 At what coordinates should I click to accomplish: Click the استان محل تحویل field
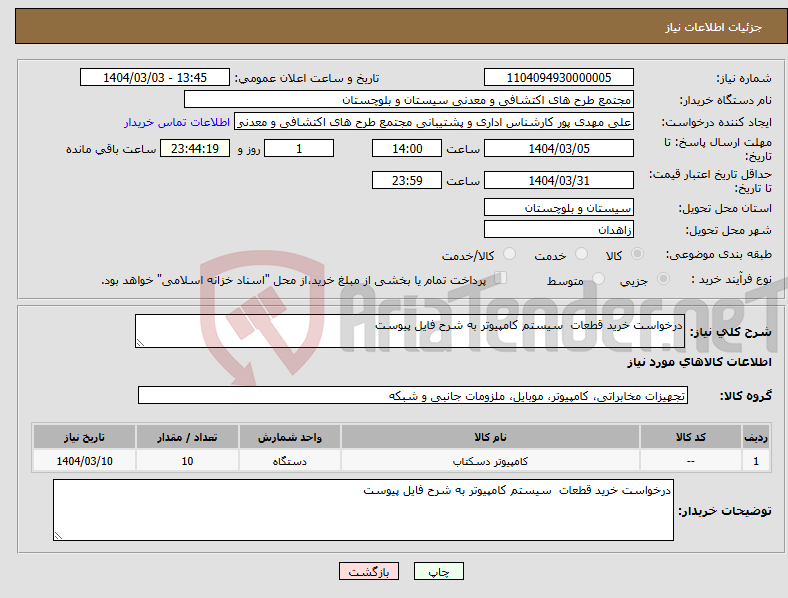tap(559, 208)
